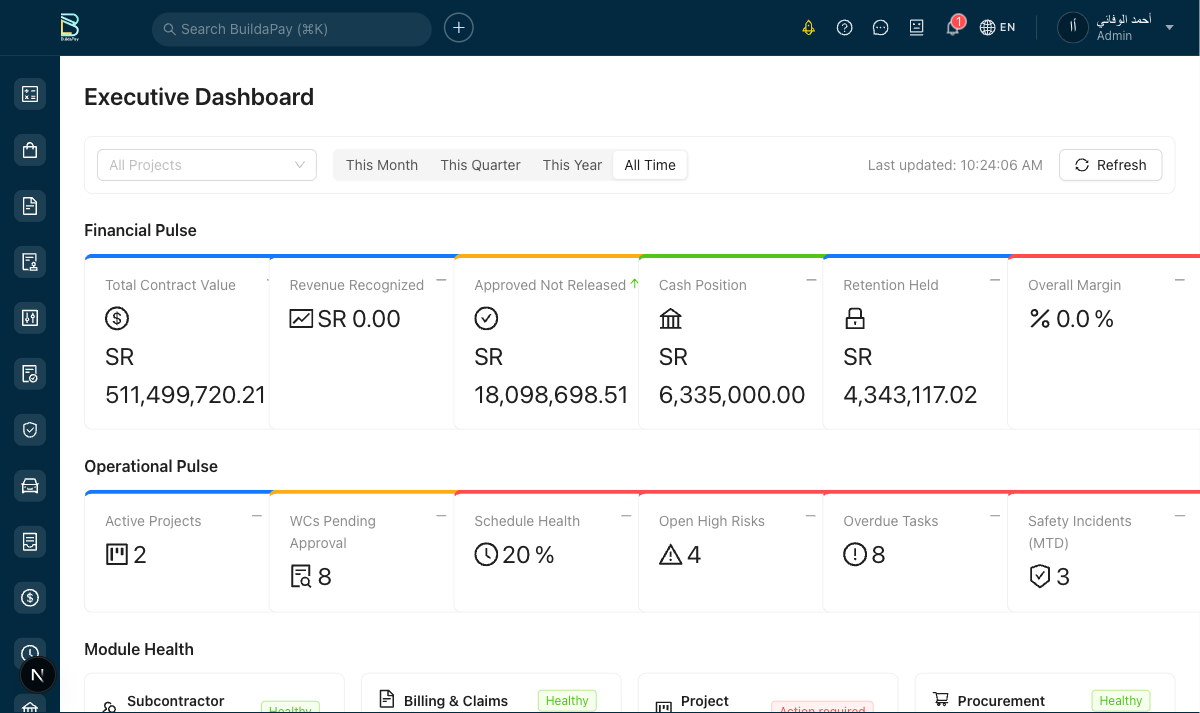1200x713 pixels.
Task: Open the shield check sidebar icon
Action: (30, 430)
